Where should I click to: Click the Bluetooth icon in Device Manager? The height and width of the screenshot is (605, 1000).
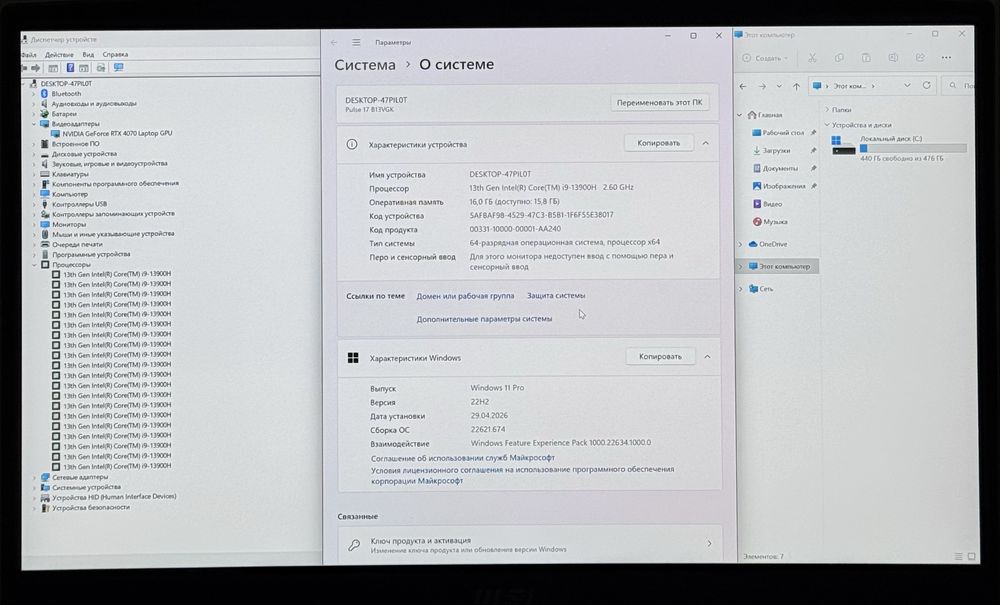coord(44,94)
